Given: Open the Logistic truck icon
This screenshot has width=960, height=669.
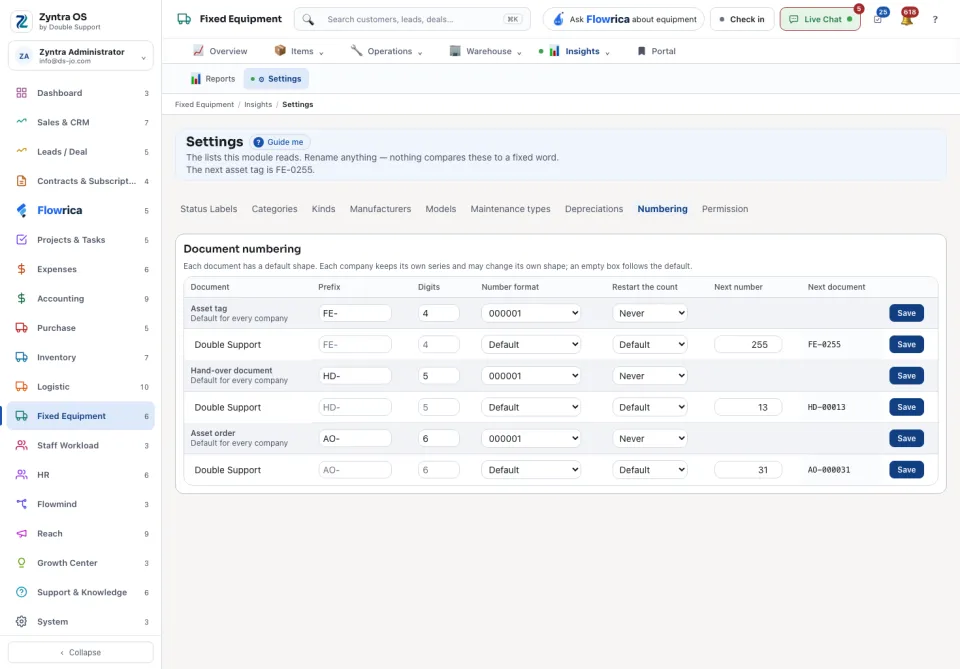Looking at the screenshot, I should [21, 386].
